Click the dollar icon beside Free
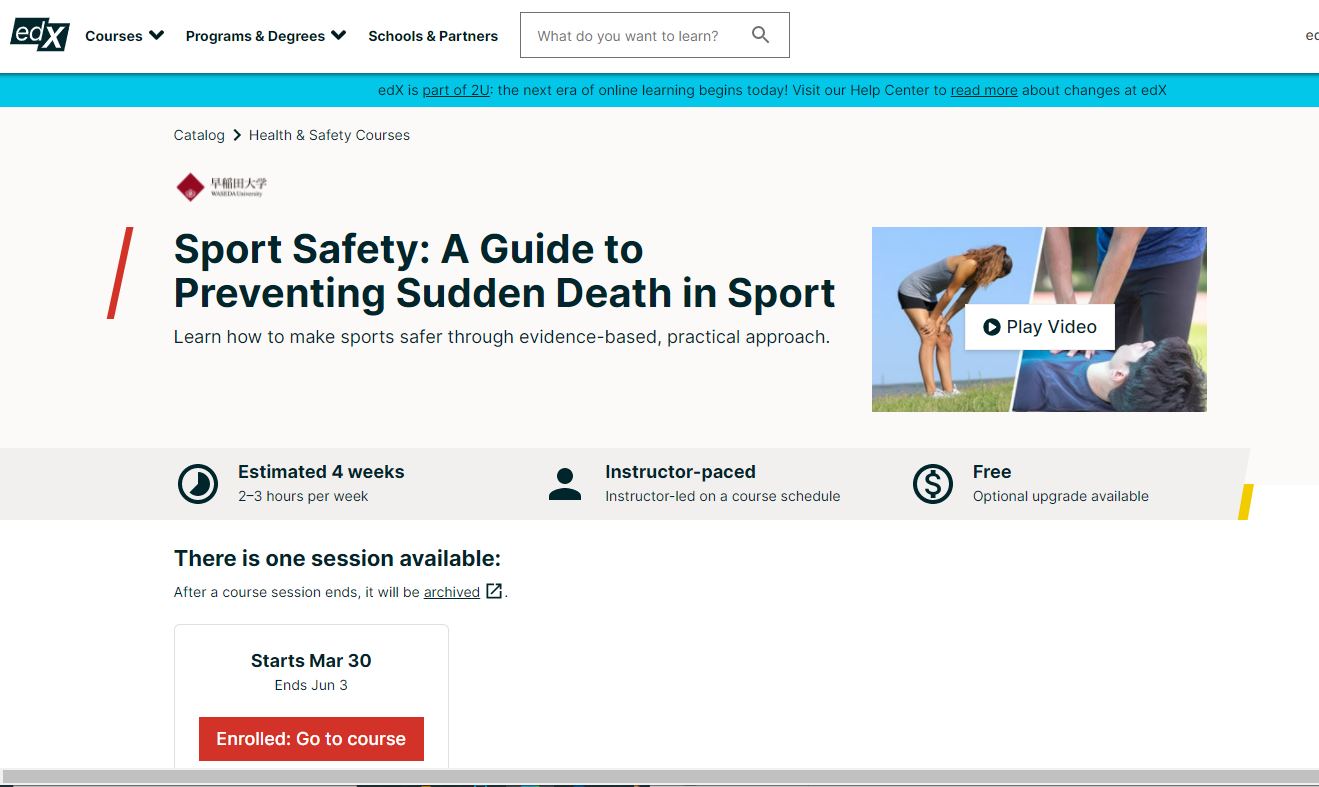This screenshot has height=787, width=1319. [933, 484]
